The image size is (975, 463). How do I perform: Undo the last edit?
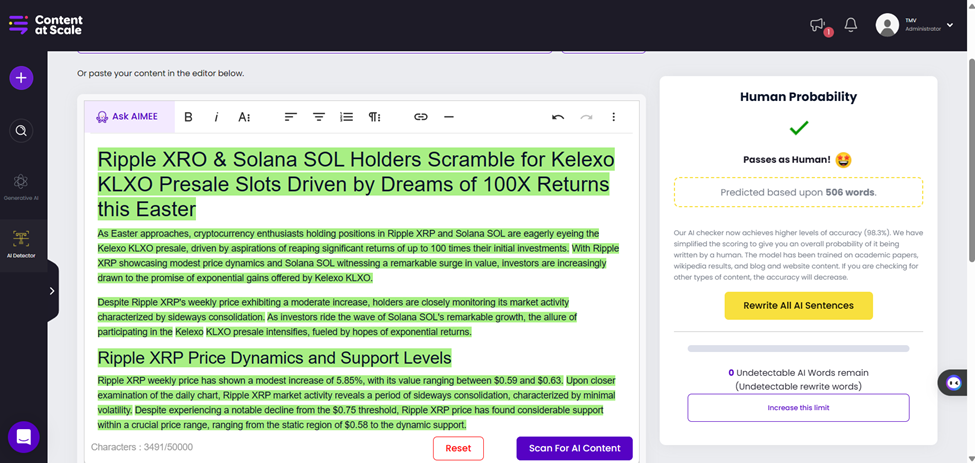558,117
